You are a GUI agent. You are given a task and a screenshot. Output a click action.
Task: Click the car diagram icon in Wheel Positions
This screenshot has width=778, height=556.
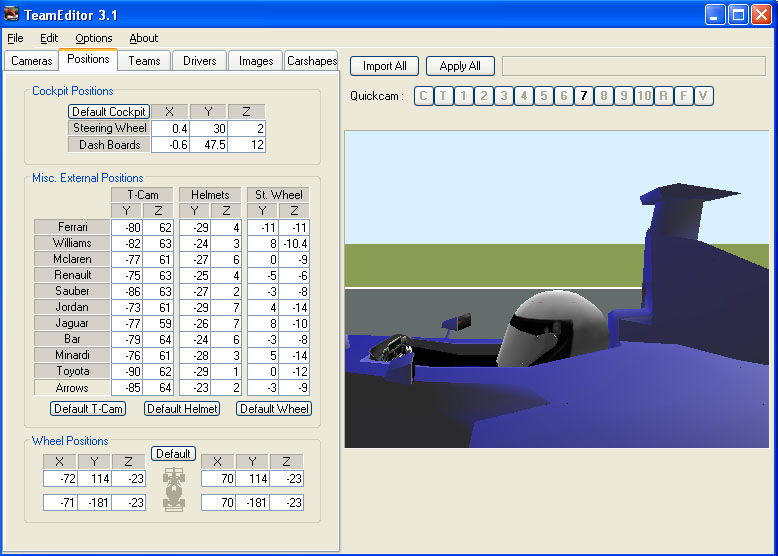pyautogui.click(x=174, y=490)
